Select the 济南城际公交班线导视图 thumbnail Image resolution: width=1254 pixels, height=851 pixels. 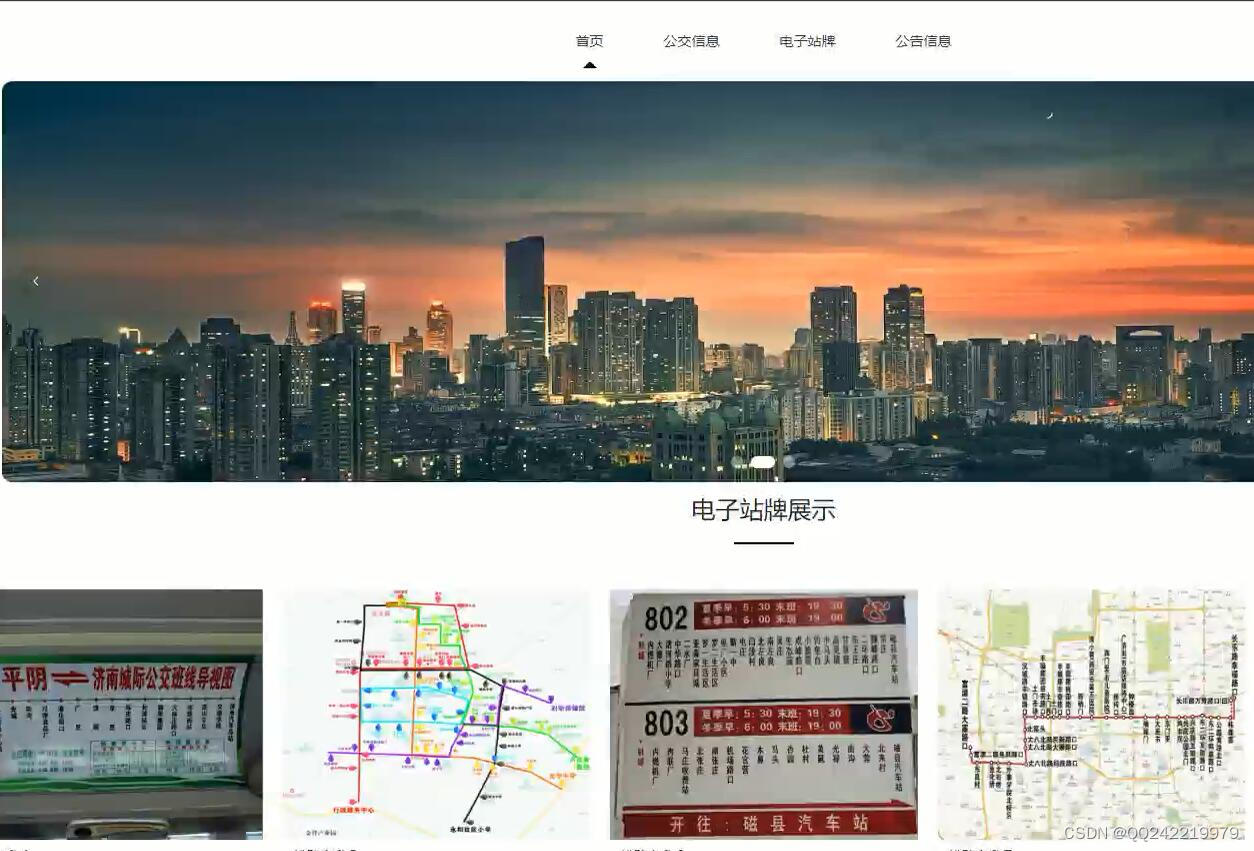[130, 712]
